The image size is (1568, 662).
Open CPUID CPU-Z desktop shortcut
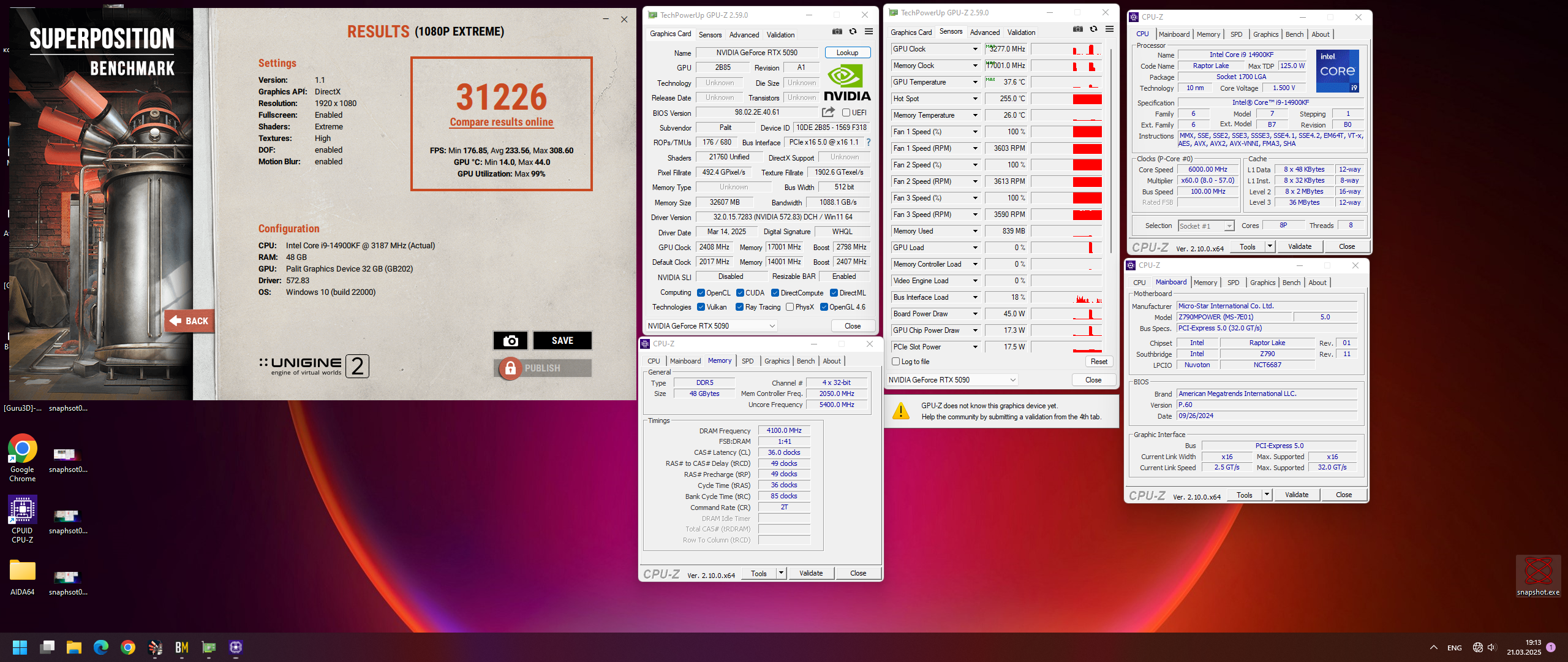[x=23, y=519]
